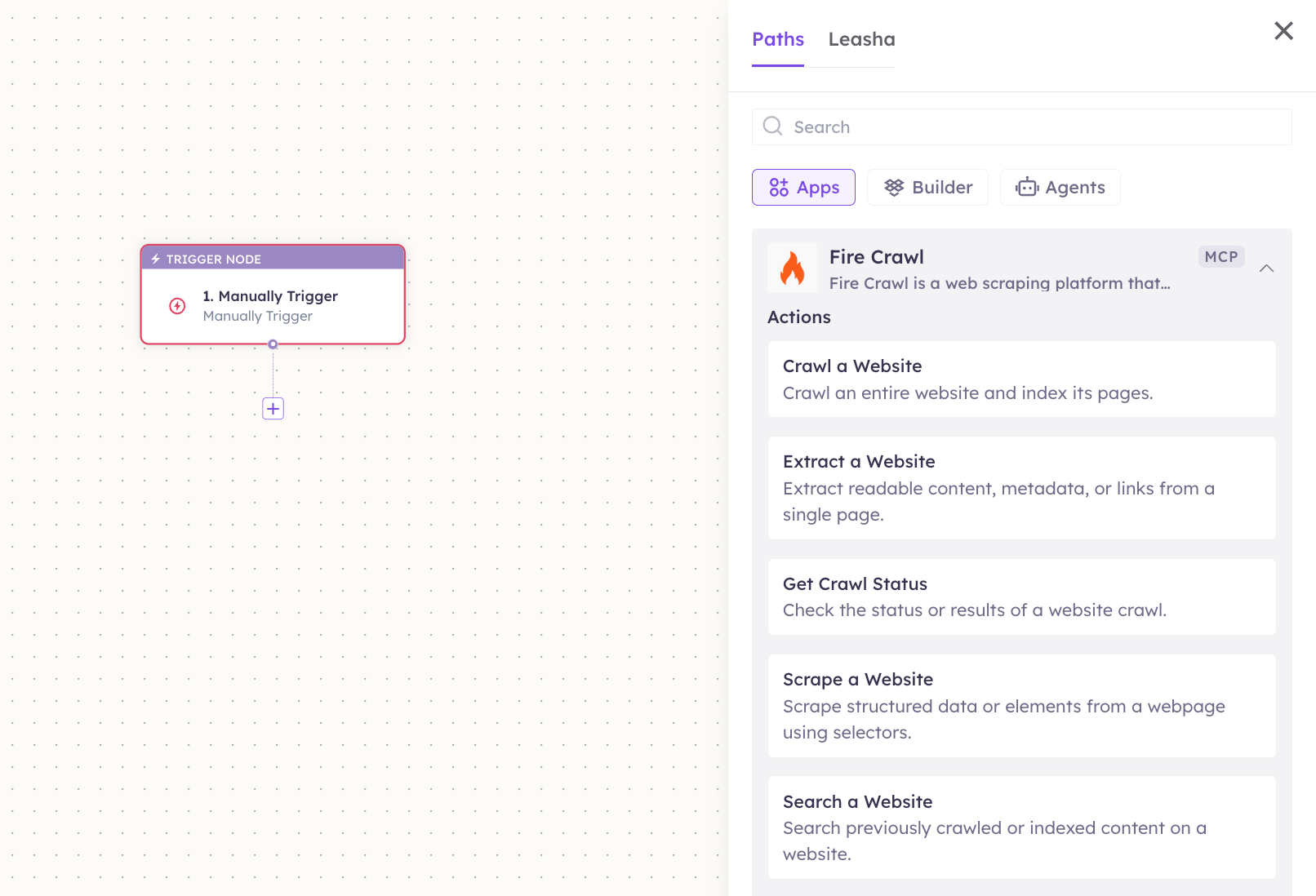Switch to the Leasha tab
The image size is (1316, 896).
tap(862, 39)
